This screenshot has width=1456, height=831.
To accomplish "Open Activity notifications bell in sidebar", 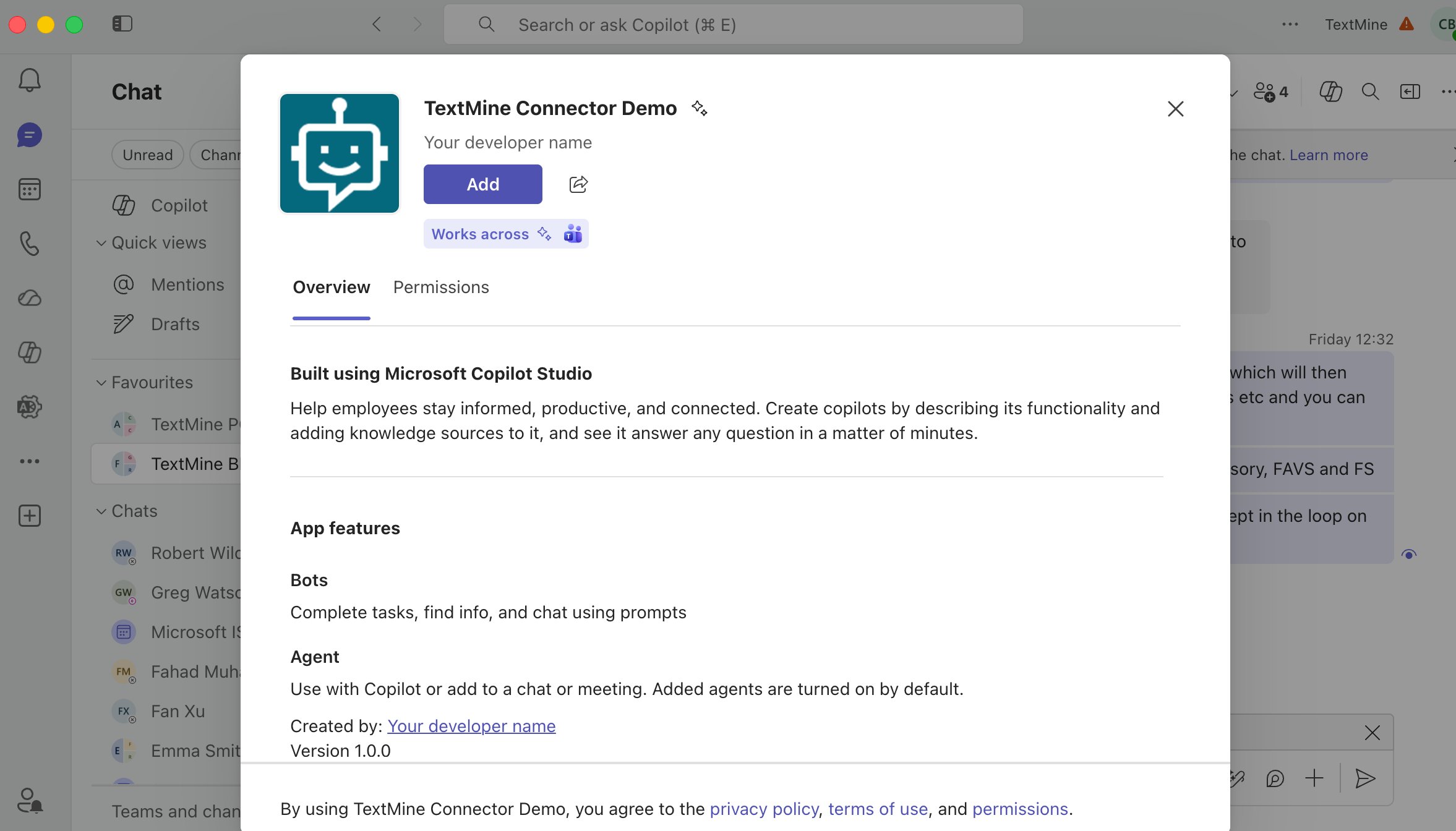I will click(30, 80).
